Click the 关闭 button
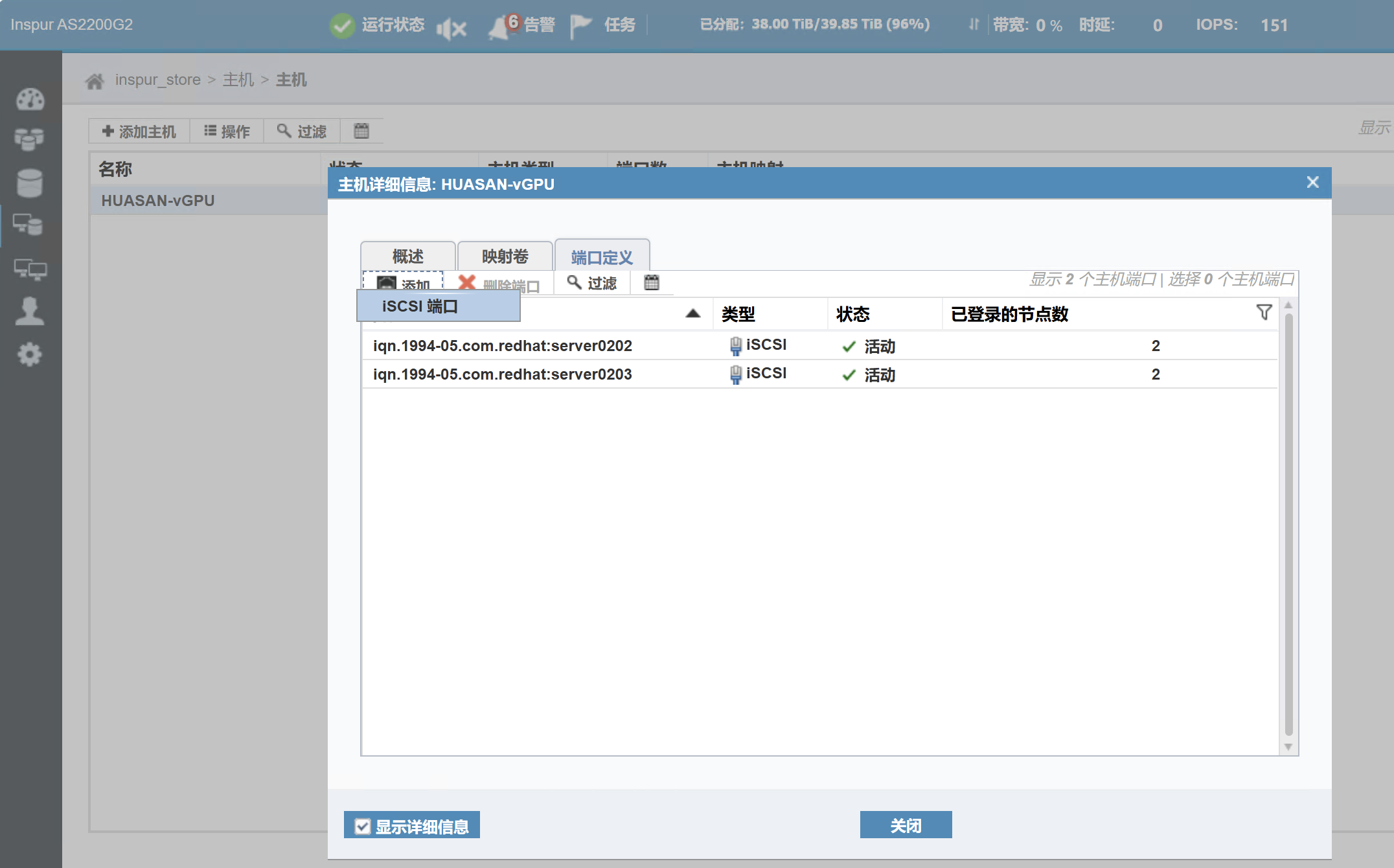The width and height of the screenshot is (1394, 868). coord(906,825)
